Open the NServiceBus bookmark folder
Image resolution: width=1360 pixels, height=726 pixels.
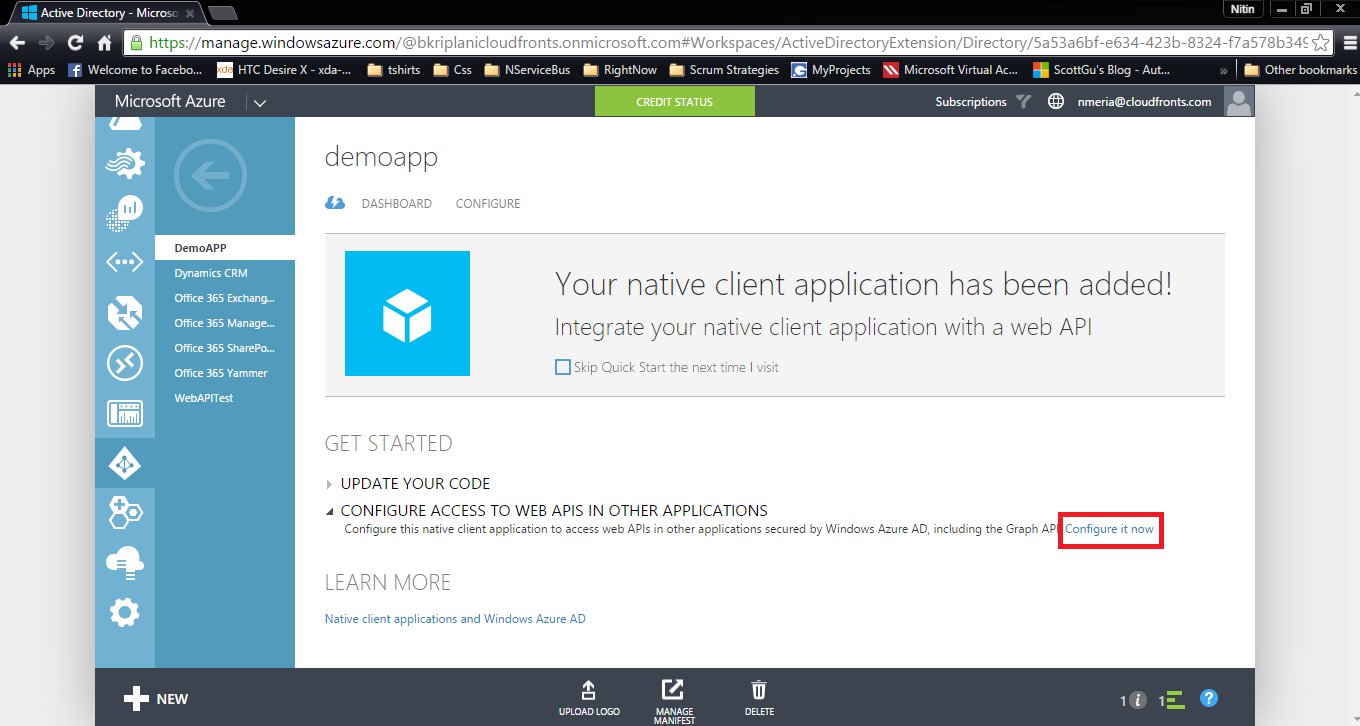(x=527, y=70)
